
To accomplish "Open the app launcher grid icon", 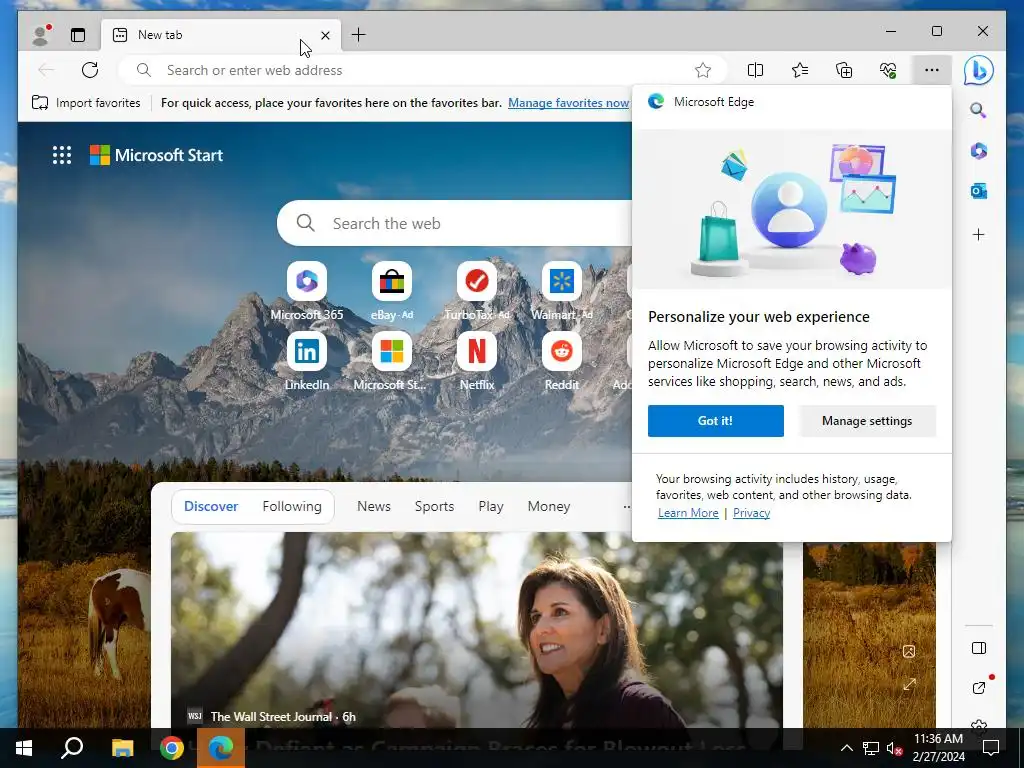I will click(x=62, y=155).
